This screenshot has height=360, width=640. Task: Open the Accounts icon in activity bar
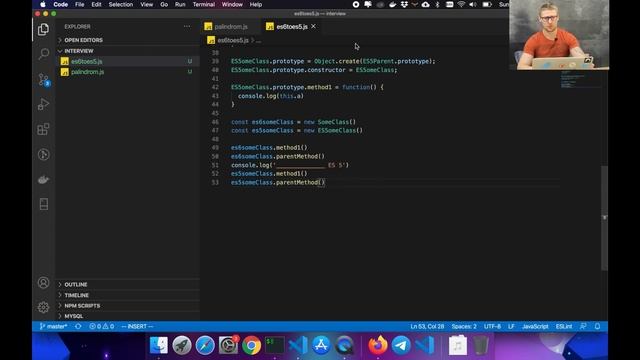43,282
